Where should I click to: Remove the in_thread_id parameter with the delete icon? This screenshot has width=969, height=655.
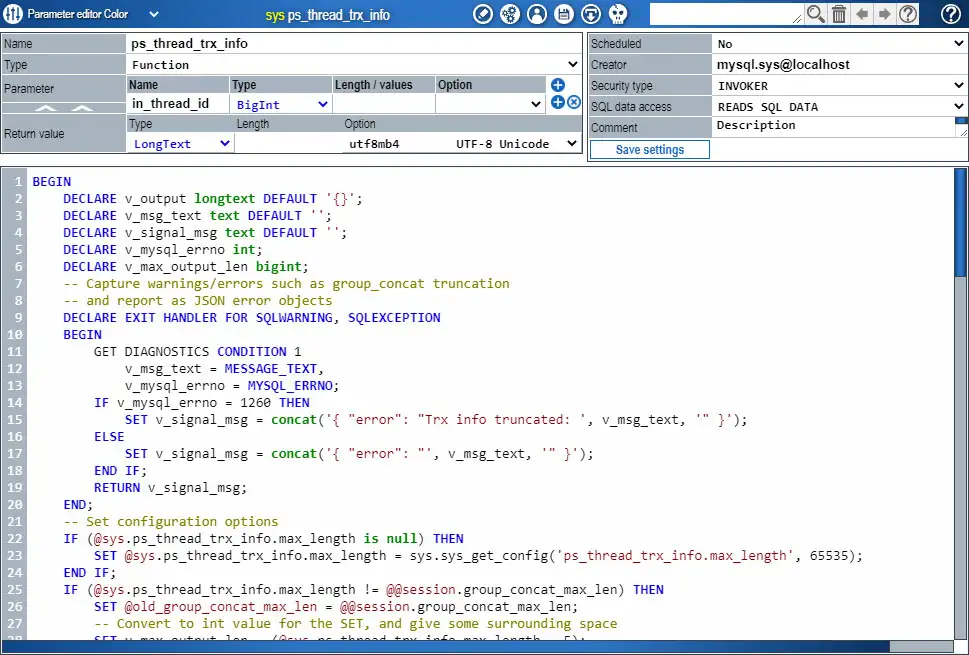[574, 102]
